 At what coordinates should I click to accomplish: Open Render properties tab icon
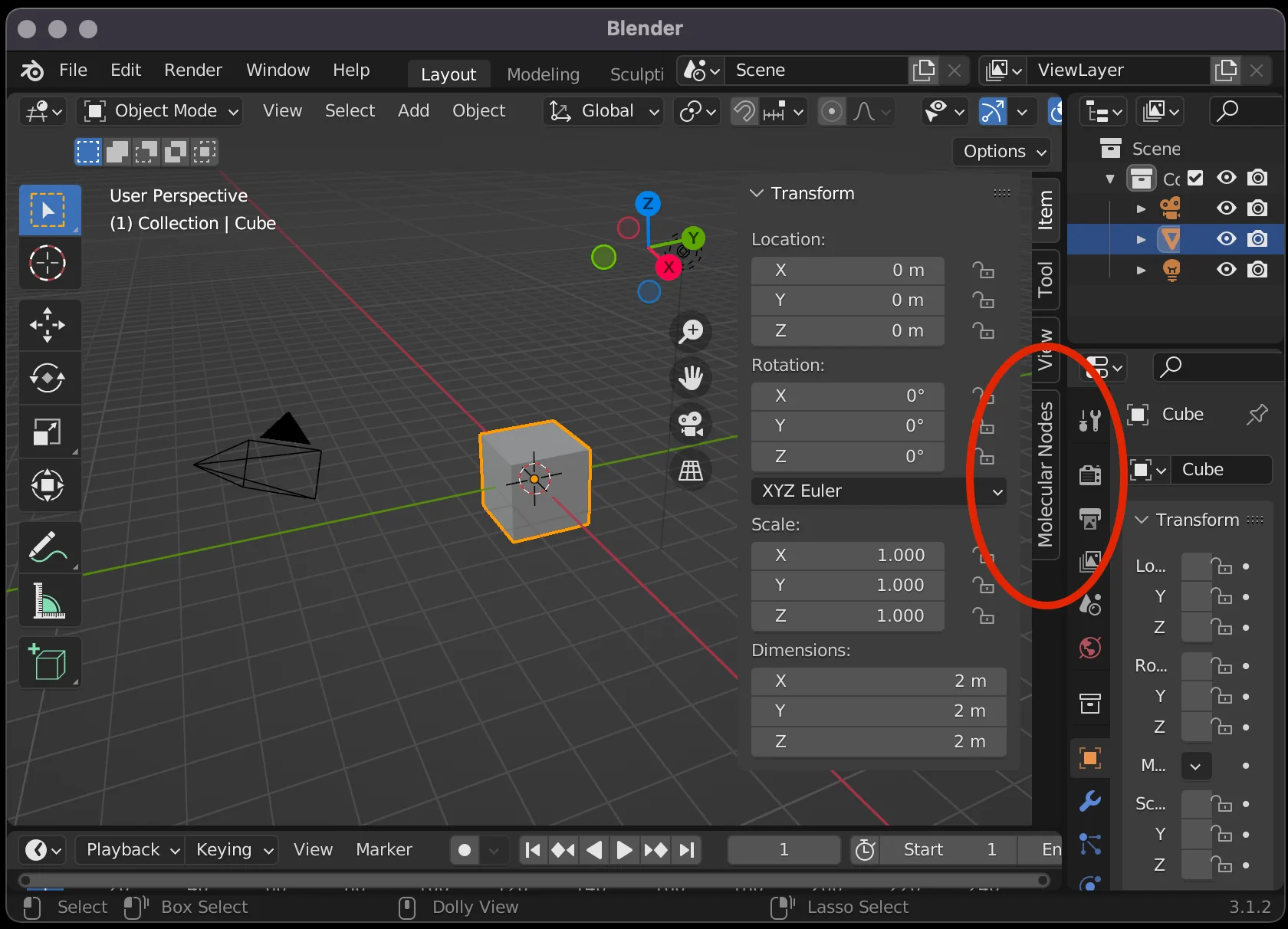click(1090, 475)
